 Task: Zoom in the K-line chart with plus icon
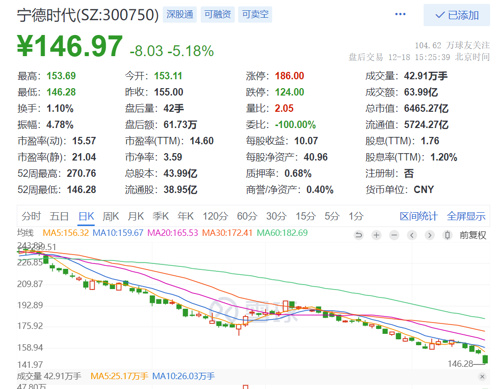coord(376,235)
